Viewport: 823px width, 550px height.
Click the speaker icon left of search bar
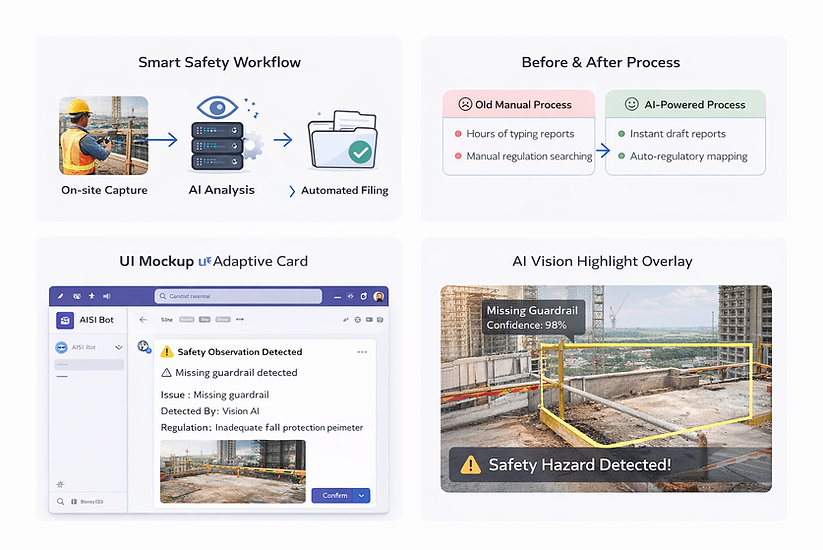107,296
